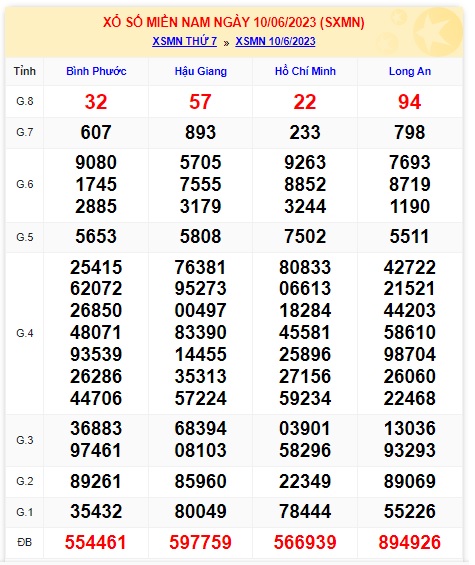Click the ĐB row label

pos(25,542)
